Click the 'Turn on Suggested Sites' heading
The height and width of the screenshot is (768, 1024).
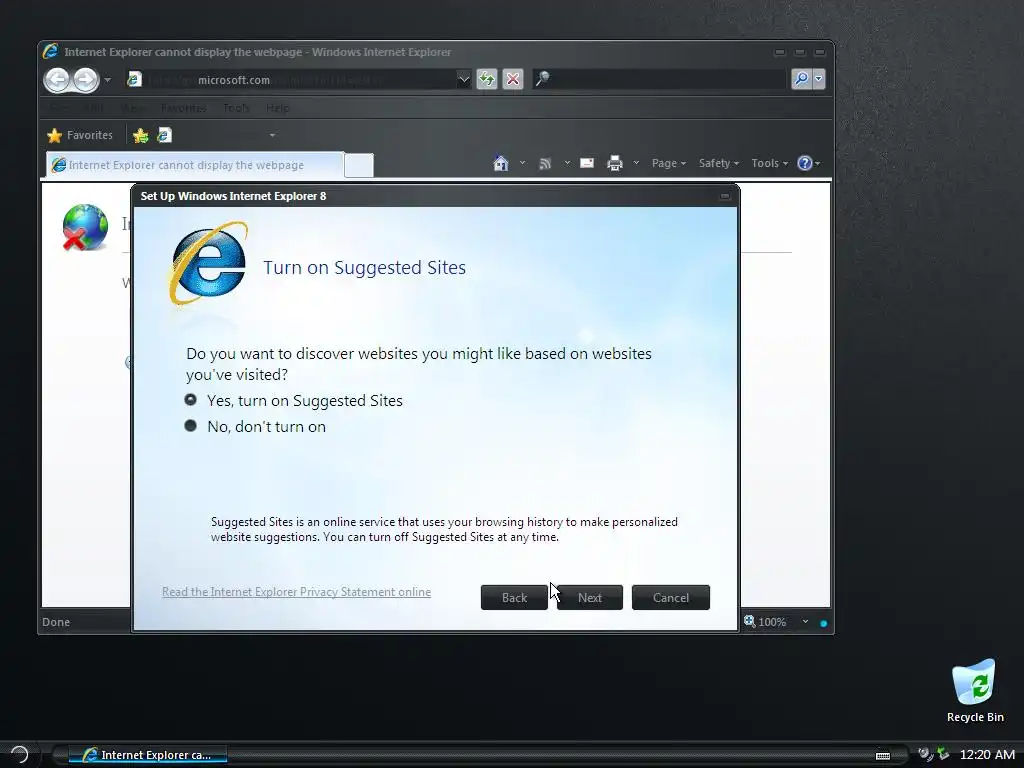click(364, 267)
